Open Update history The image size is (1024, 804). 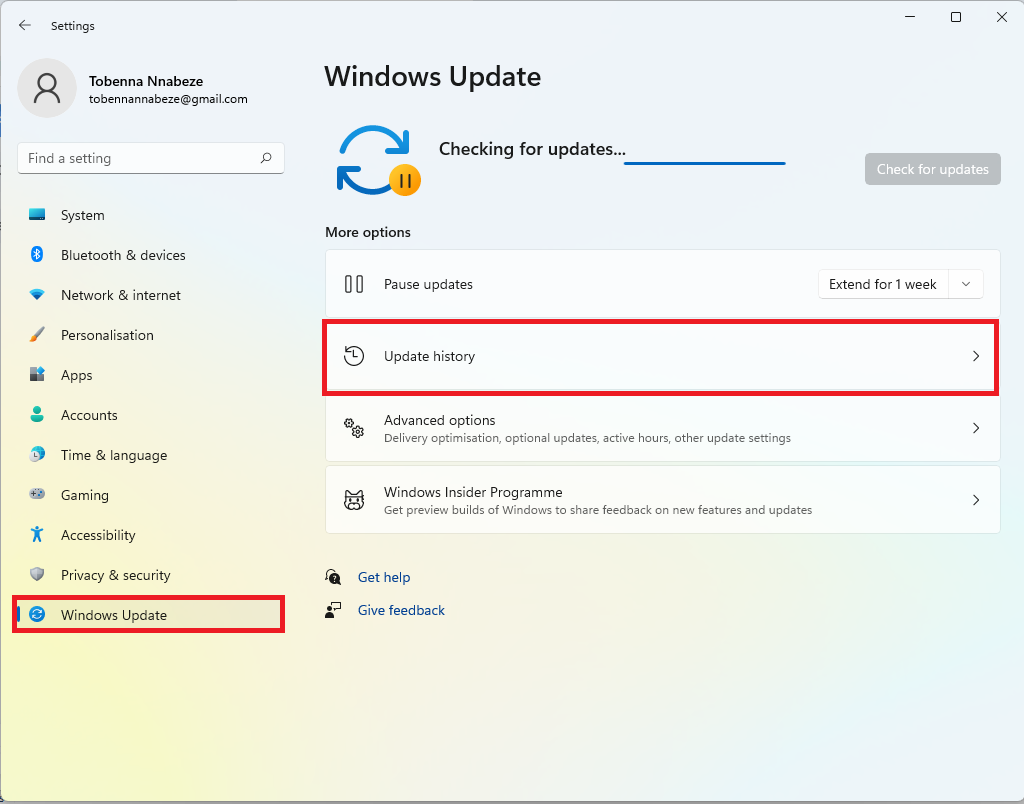click(662, 356)
